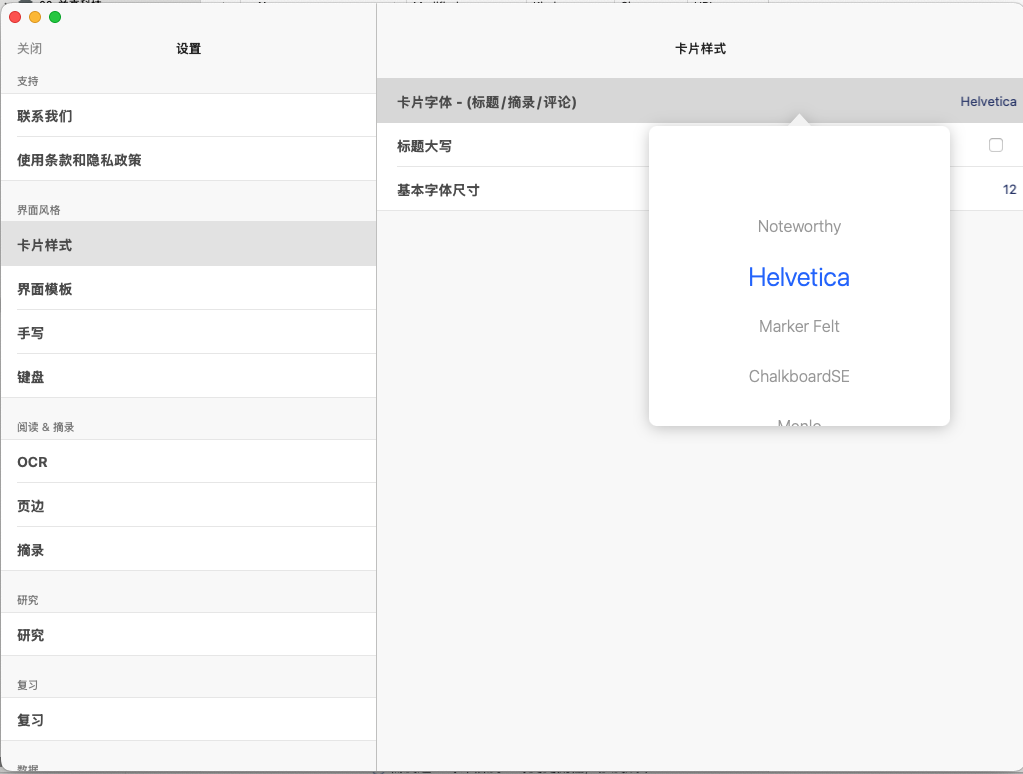This screenshot has height=774, width=1023.
Task: Click the 关闭 button in settings
Action: (x=29, y=49)
